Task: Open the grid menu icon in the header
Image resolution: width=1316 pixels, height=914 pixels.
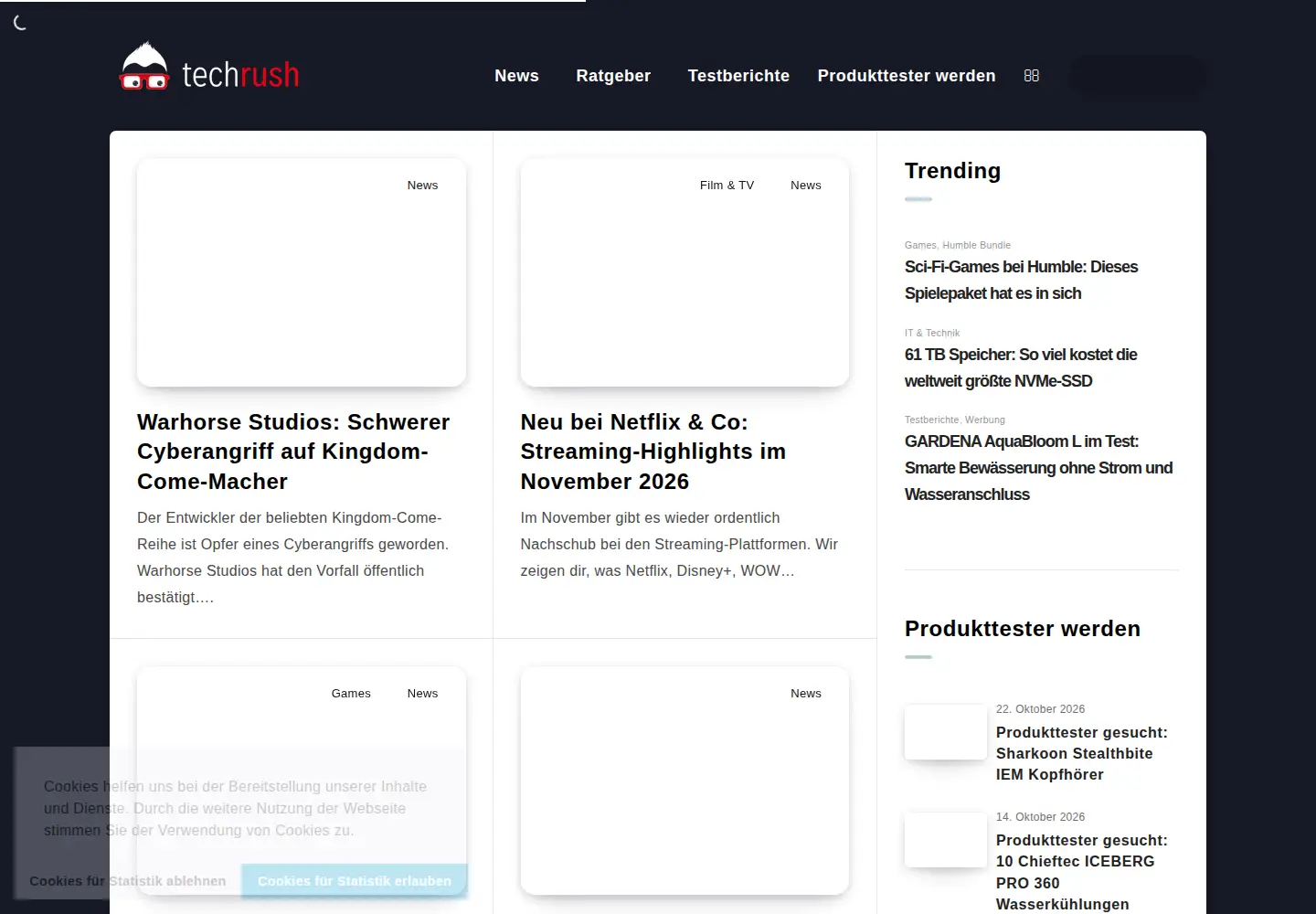Action: click(1032, 76)
